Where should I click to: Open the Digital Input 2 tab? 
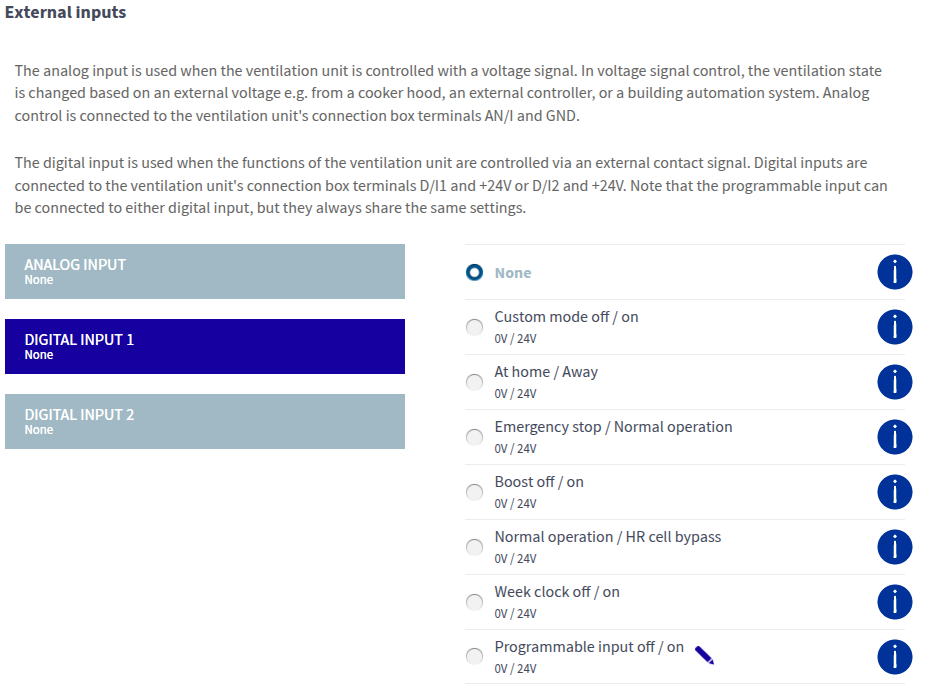pyautogui.click(x=204, y=421)
